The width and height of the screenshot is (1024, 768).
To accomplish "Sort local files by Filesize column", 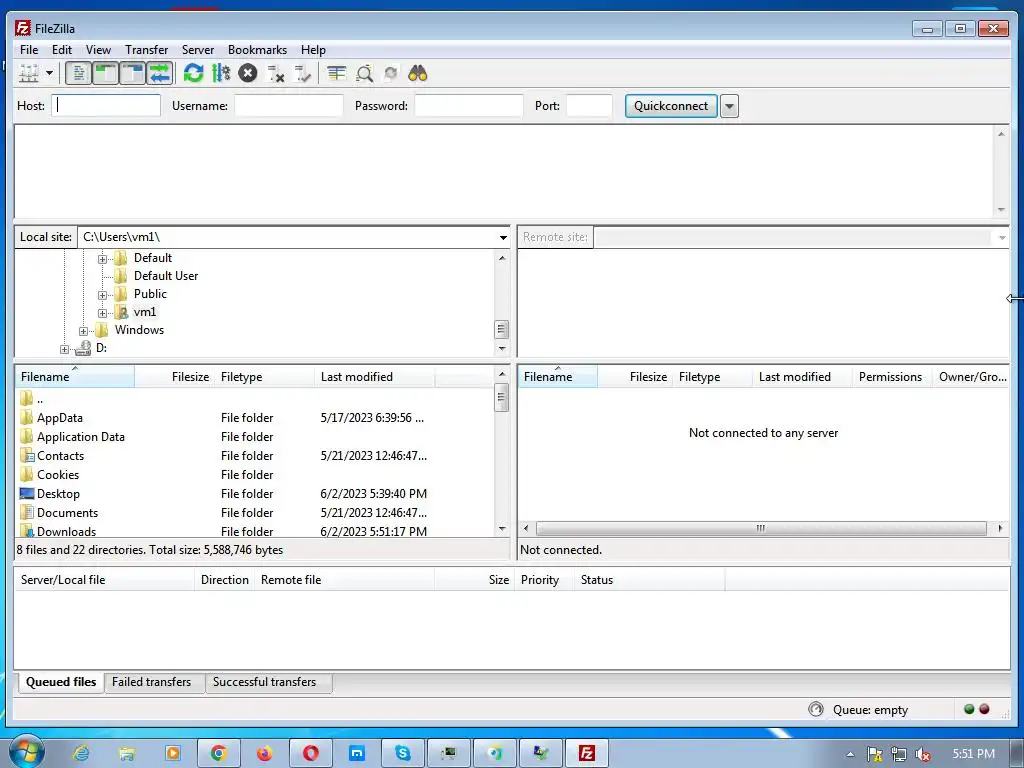I will [174, 377].
